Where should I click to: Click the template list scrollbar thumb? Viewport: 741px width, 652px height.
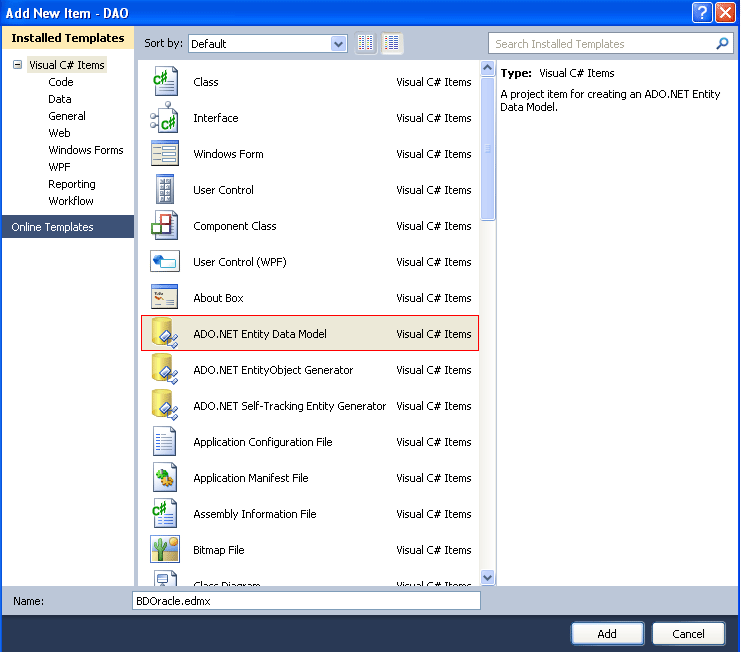click(x=488, y=149)
